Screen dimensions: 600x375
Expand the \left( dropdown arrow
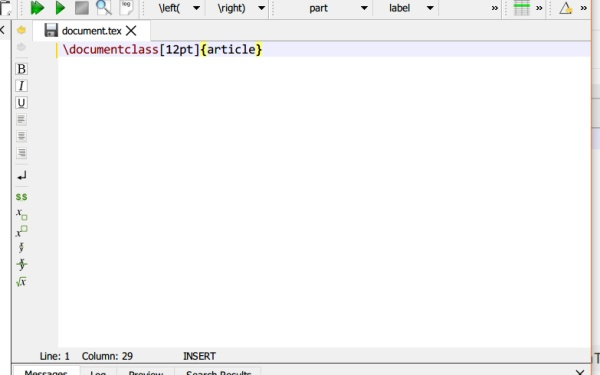[196, 8]
